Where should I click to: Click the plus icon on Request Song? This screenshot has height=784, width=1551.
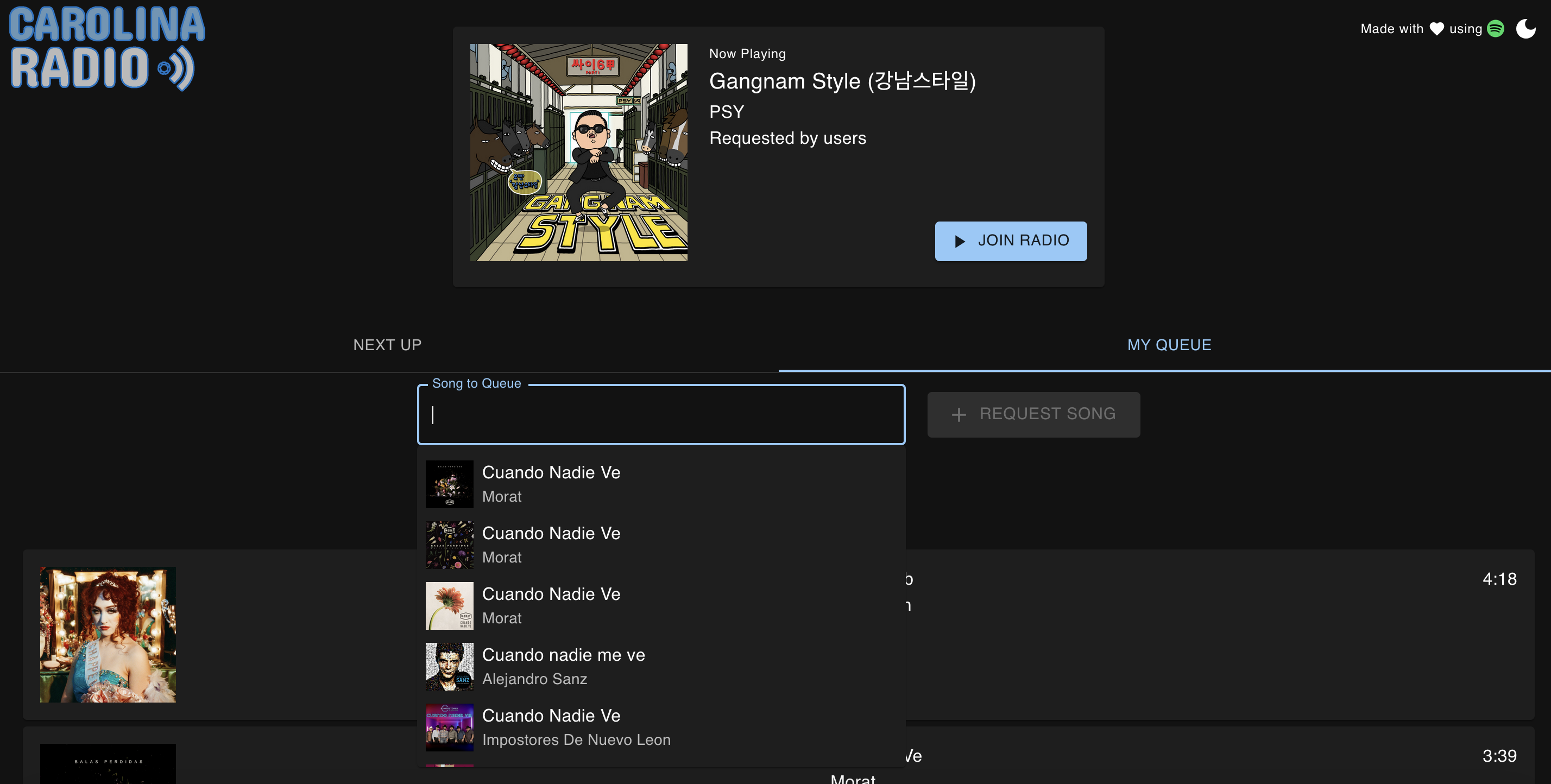959,414
